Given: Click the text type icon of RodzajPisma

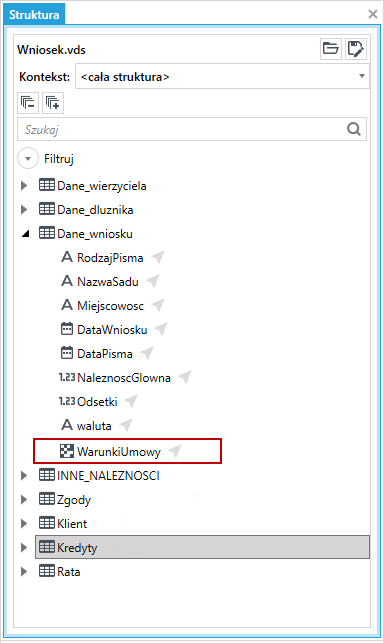Looking at the screenshot, I should (66, 257).
